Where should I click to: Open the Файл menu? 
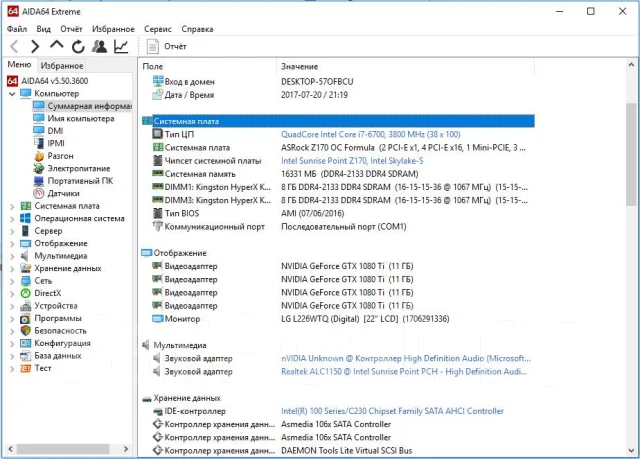[17, 29]
